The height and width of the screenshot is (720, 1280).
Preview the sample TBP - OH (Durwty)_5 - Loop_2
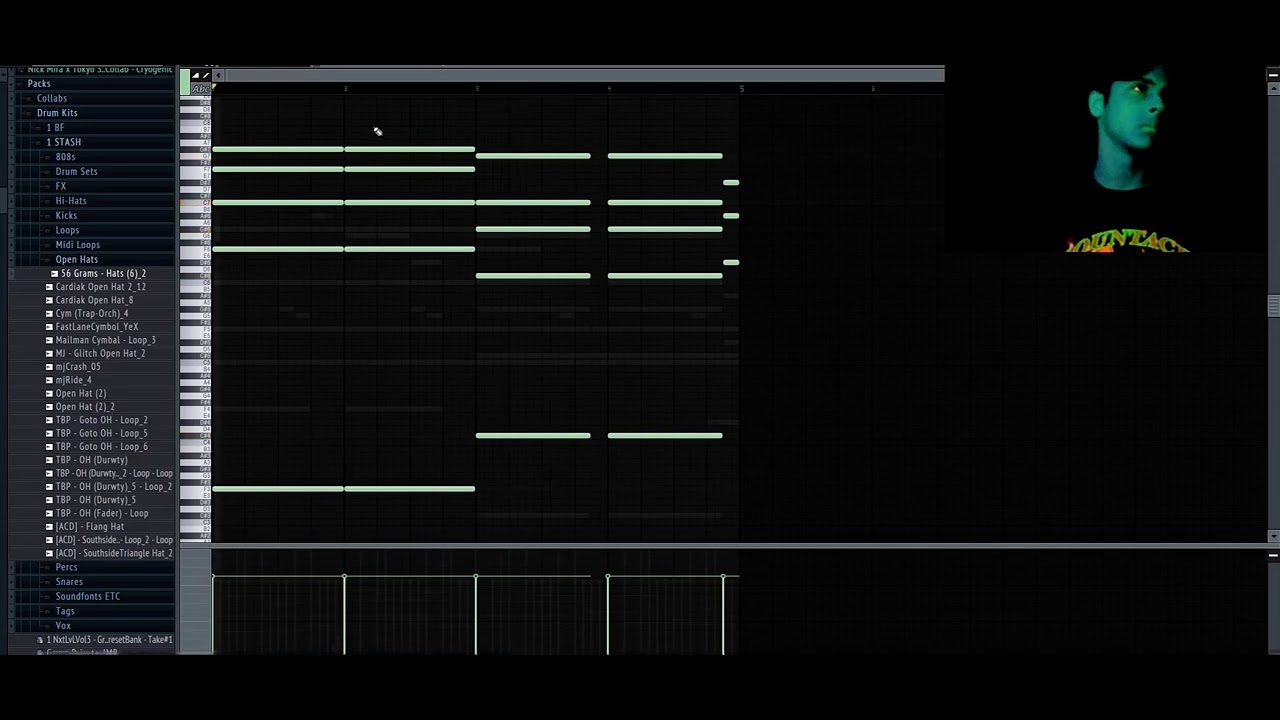coord(113,487)
